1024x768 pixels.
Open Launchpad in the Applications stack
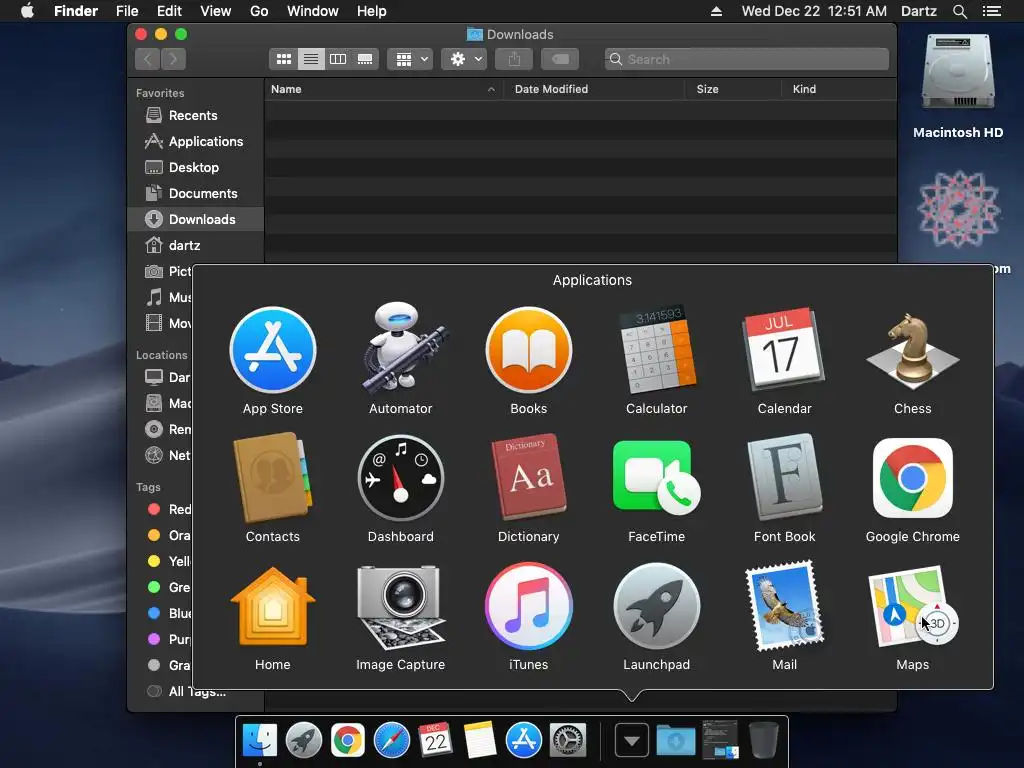pos(657,606)
